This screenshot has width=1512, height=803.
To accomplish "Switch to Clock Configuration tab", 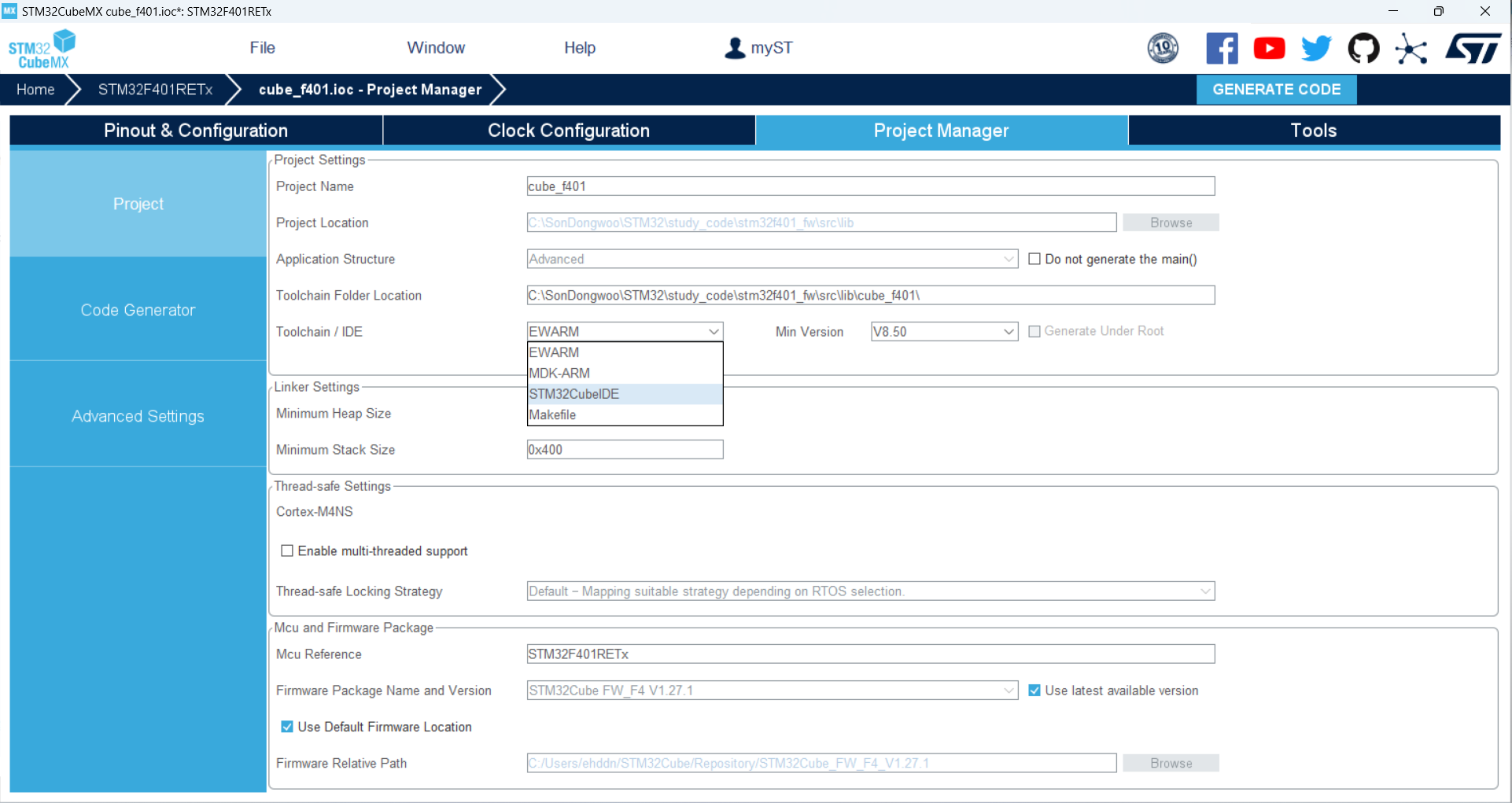I will click(x=569, y=131).
